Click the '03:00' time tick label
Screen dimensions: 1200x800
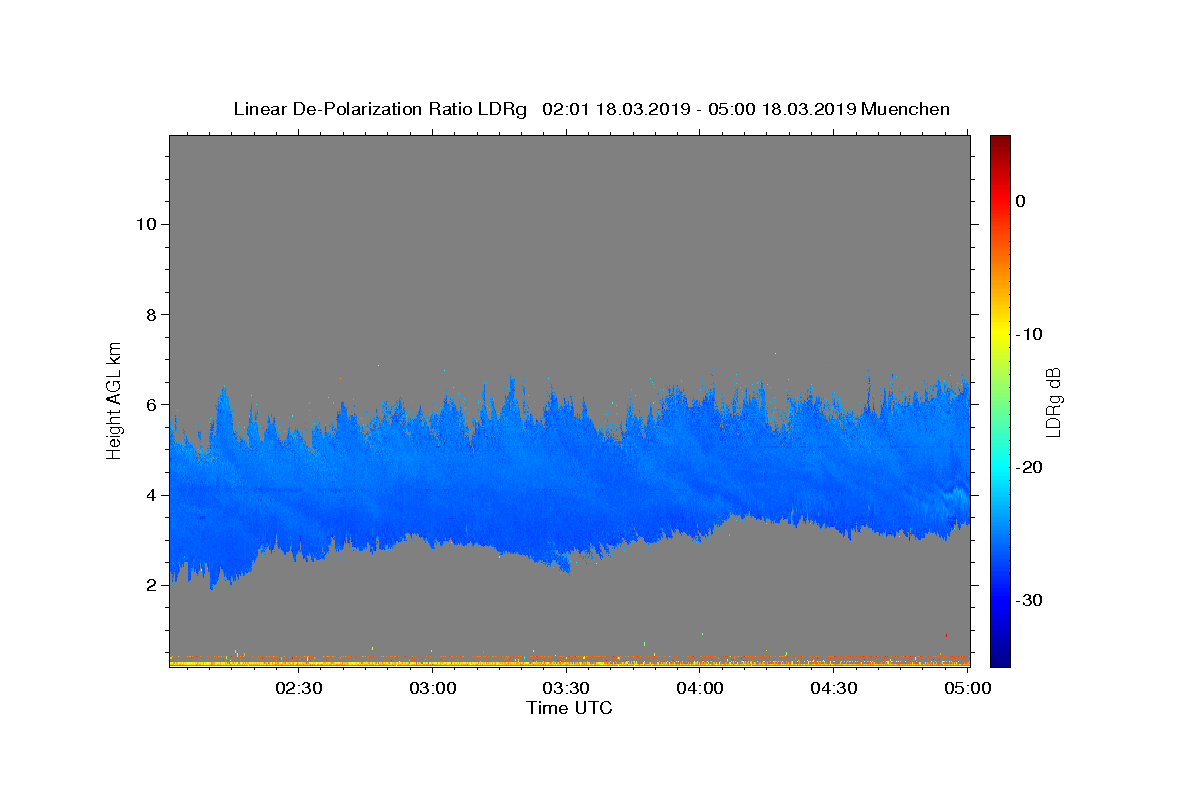click(433, 688)
